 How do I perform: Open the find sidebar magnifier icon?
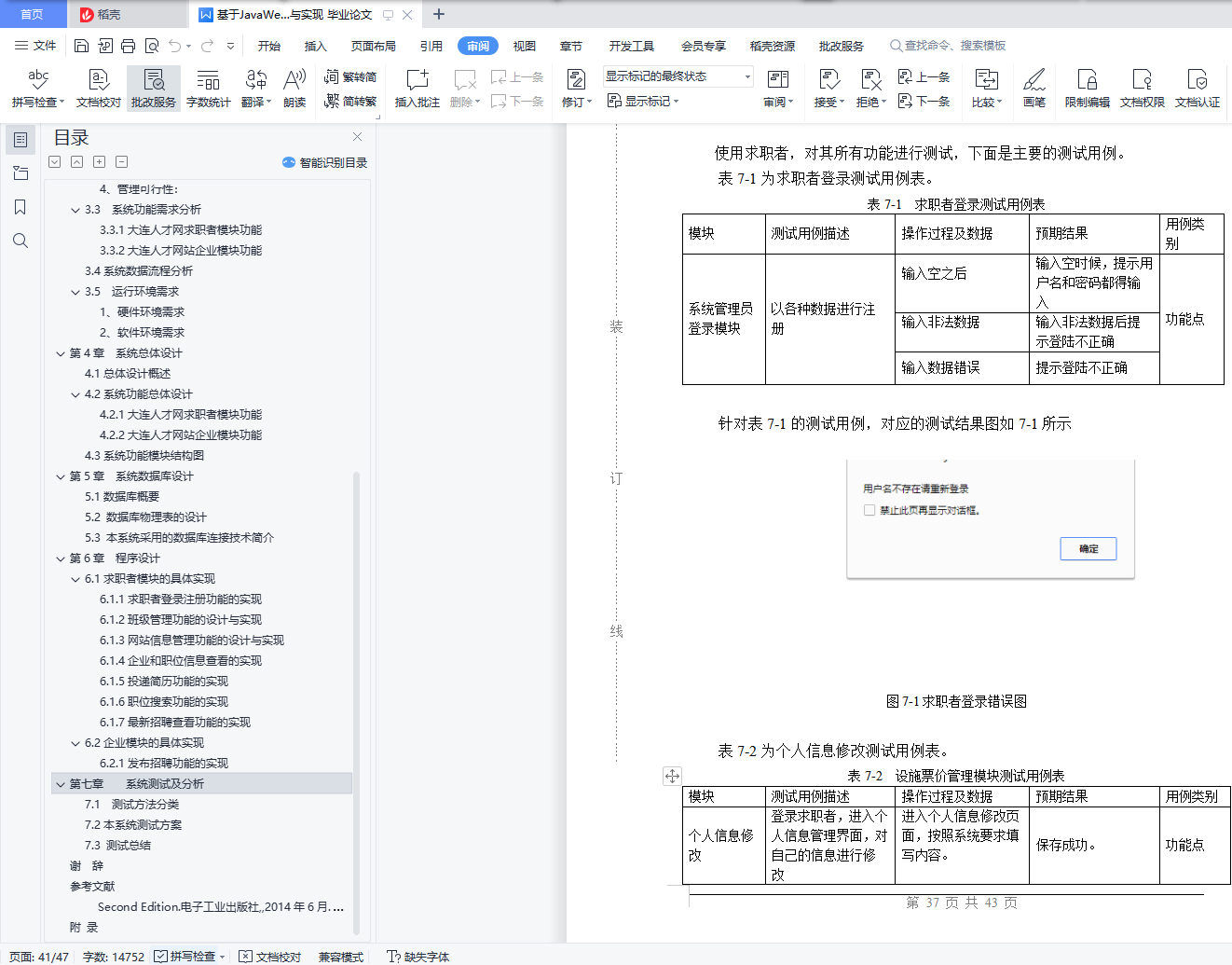point(21,241)
